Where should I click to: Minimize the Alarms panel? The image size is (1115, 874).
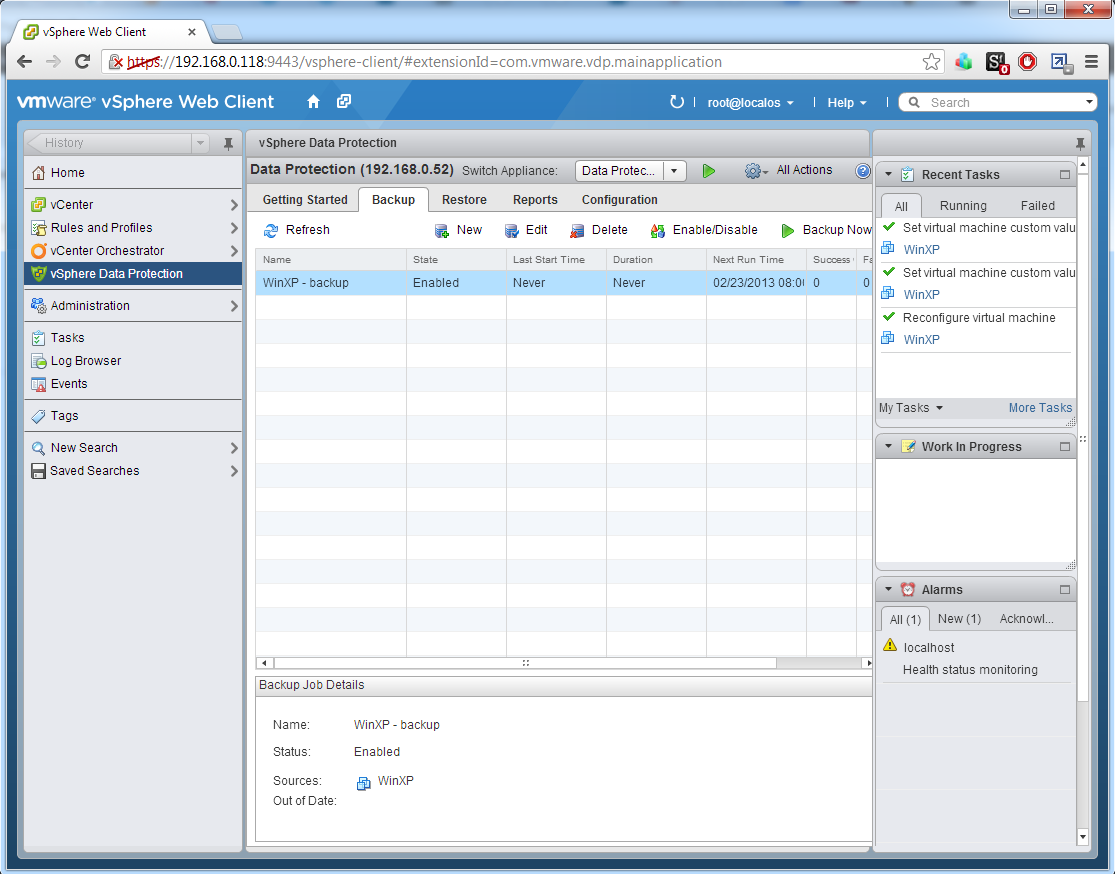pyautogui.click(x=1065, y=590)
